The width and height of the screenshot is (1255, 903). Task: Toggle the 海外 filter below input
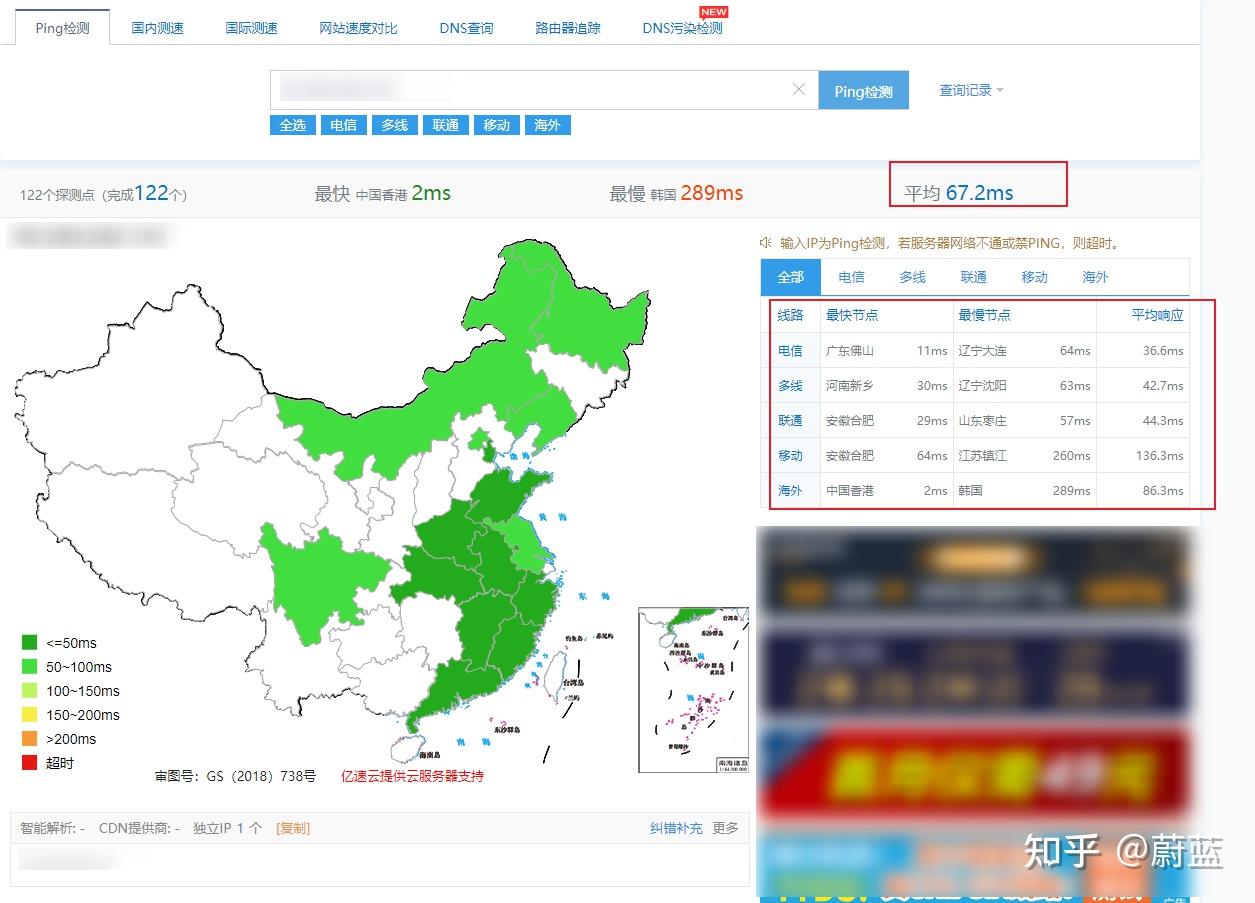547,125
